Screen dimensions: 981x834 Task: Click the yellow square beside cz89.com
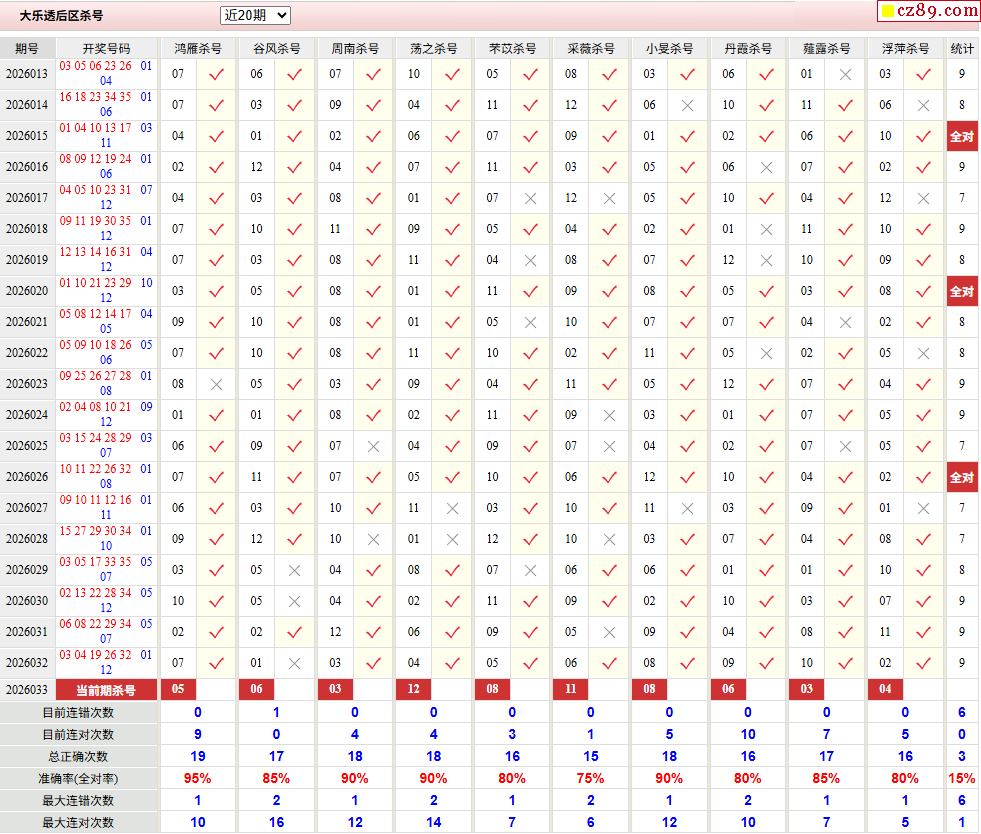click(x=886, y=12)
